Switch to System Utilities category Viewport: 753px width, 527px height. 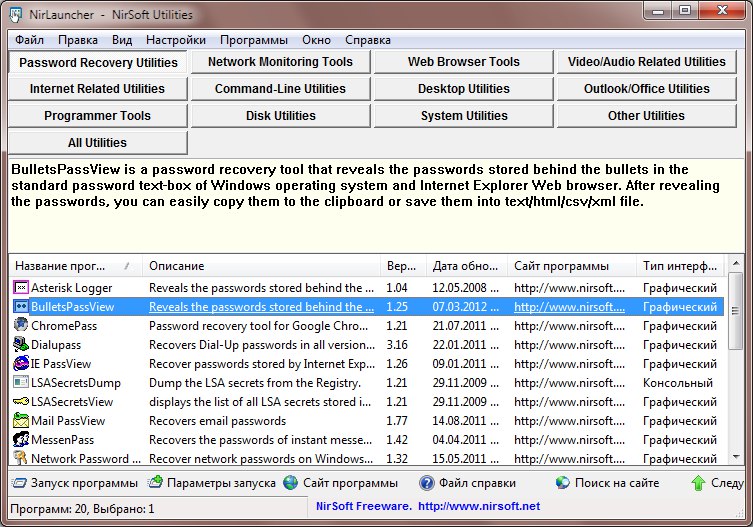pos(463,116)
